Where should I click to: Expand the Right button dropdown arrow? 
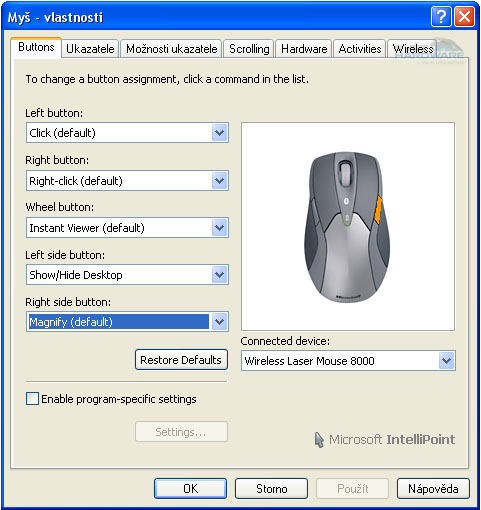click(219, 181)
